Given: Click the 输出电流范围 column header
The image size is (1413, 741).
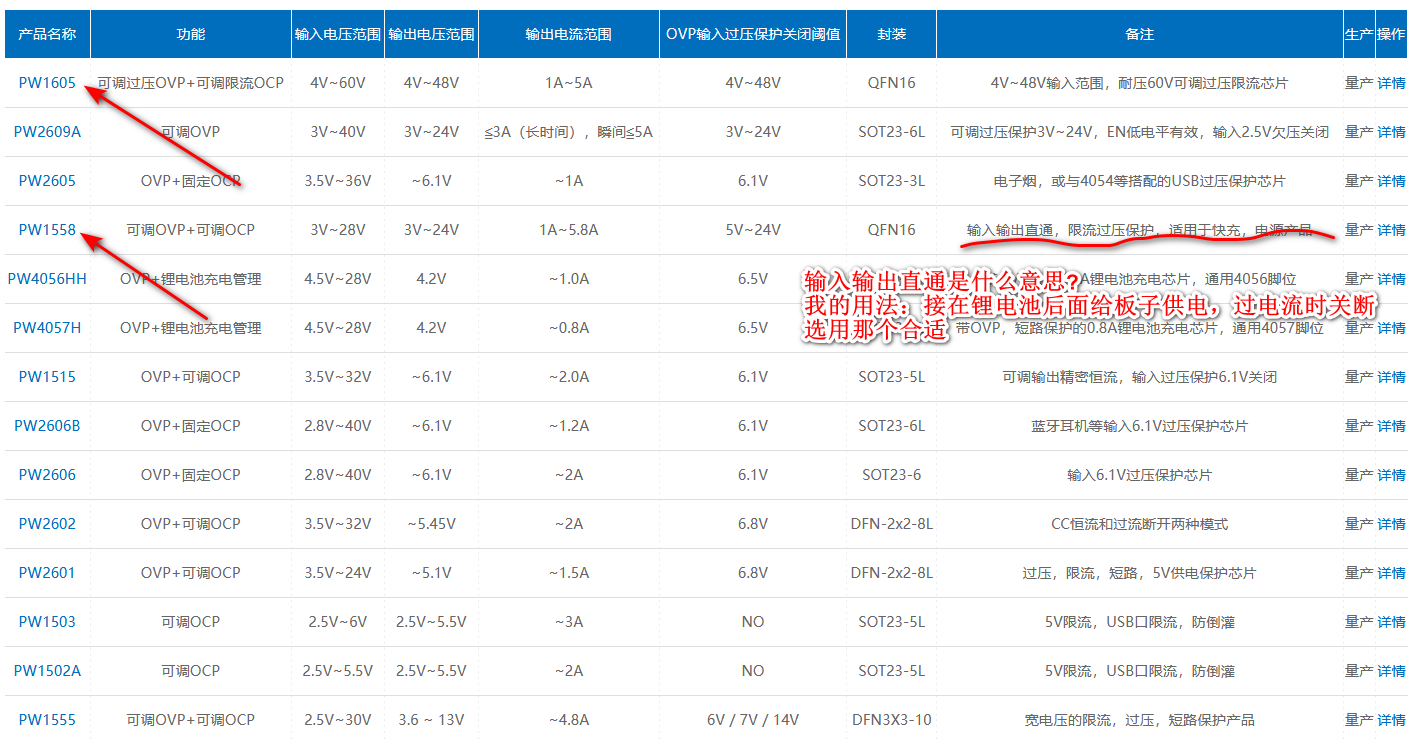Looking at the screenshot, I should pos(568,34).
